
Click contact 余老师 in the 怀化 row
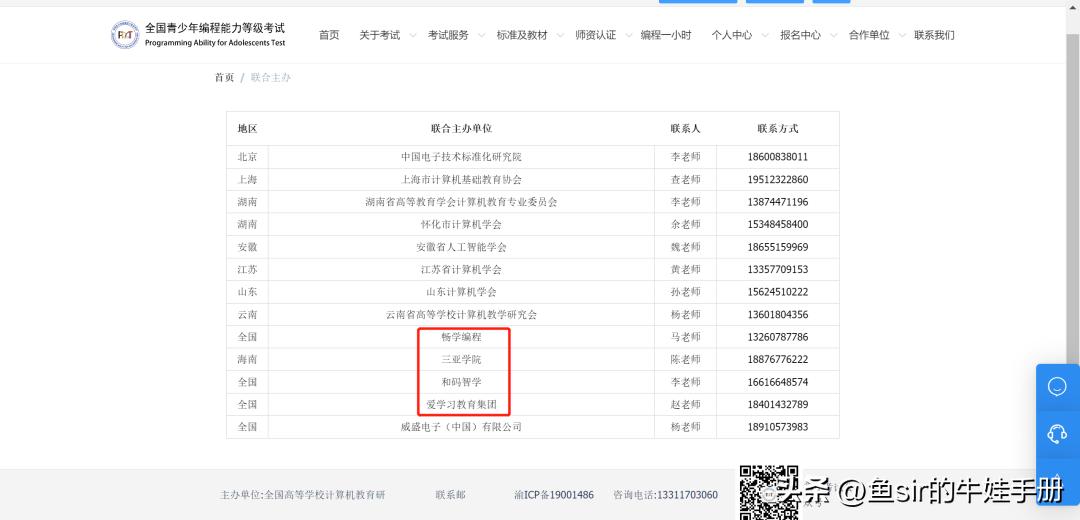coord(685,225)
